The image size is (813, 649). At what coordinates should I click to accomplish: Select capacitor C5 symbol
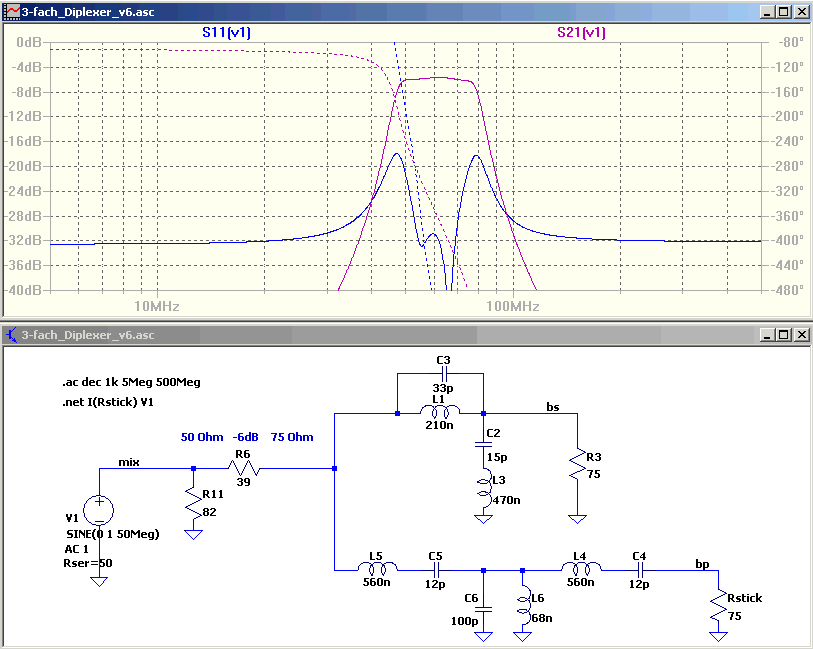436,570
